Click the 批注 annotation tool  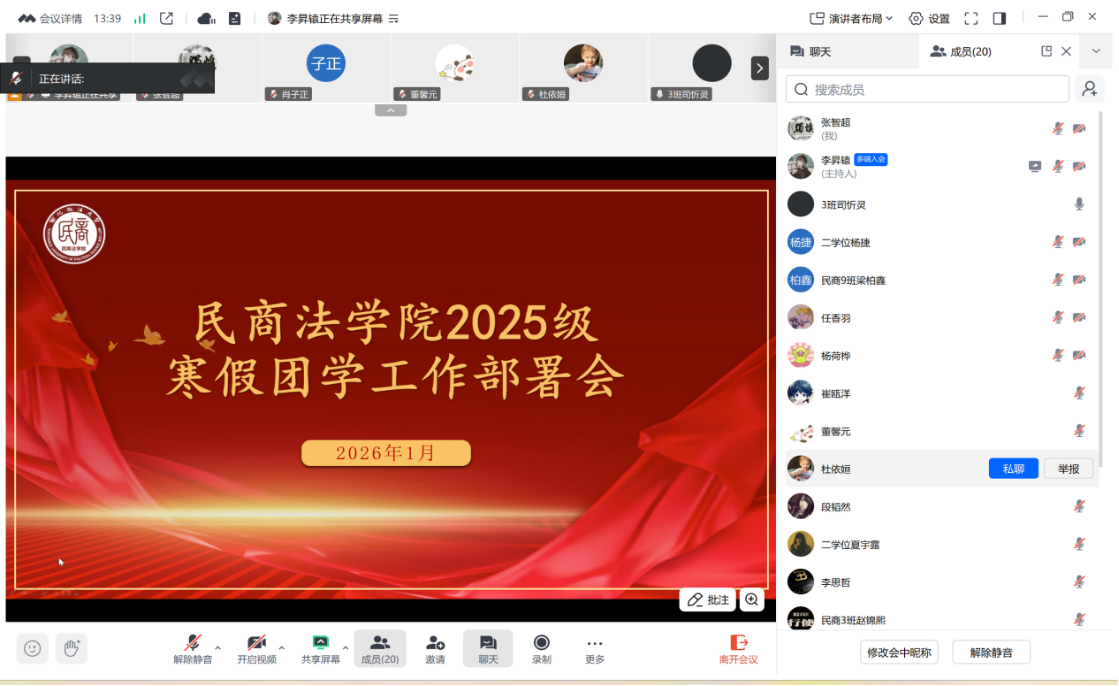point(708,600)
